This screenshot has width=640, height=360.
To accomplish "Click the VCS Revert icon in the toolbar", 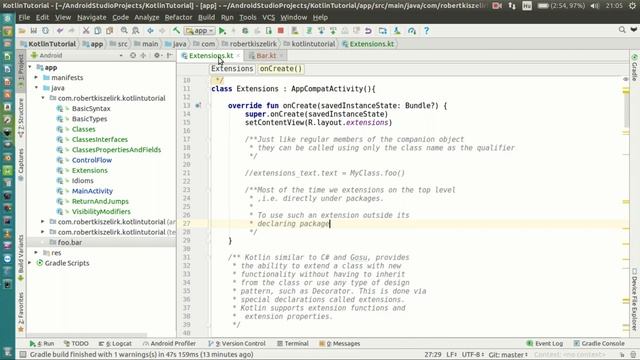I will tap(368, 31).
